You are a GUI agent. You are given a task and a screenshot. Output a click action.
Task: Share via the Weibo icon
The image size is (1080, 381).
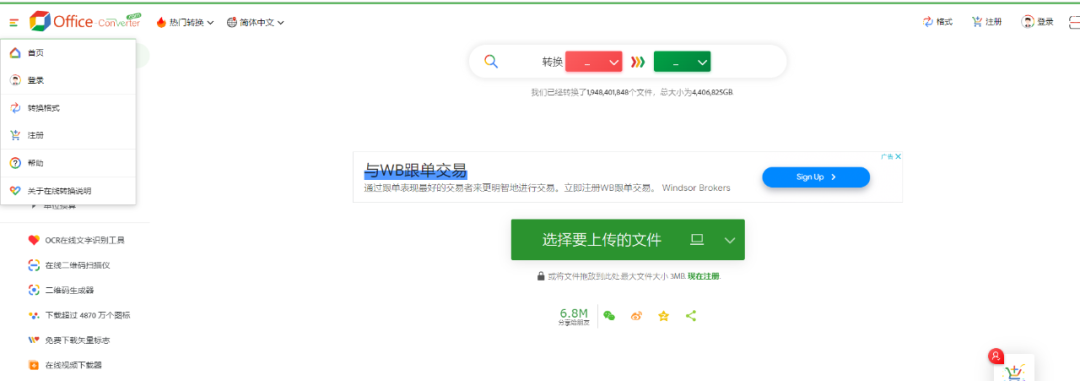coord(636,316)
